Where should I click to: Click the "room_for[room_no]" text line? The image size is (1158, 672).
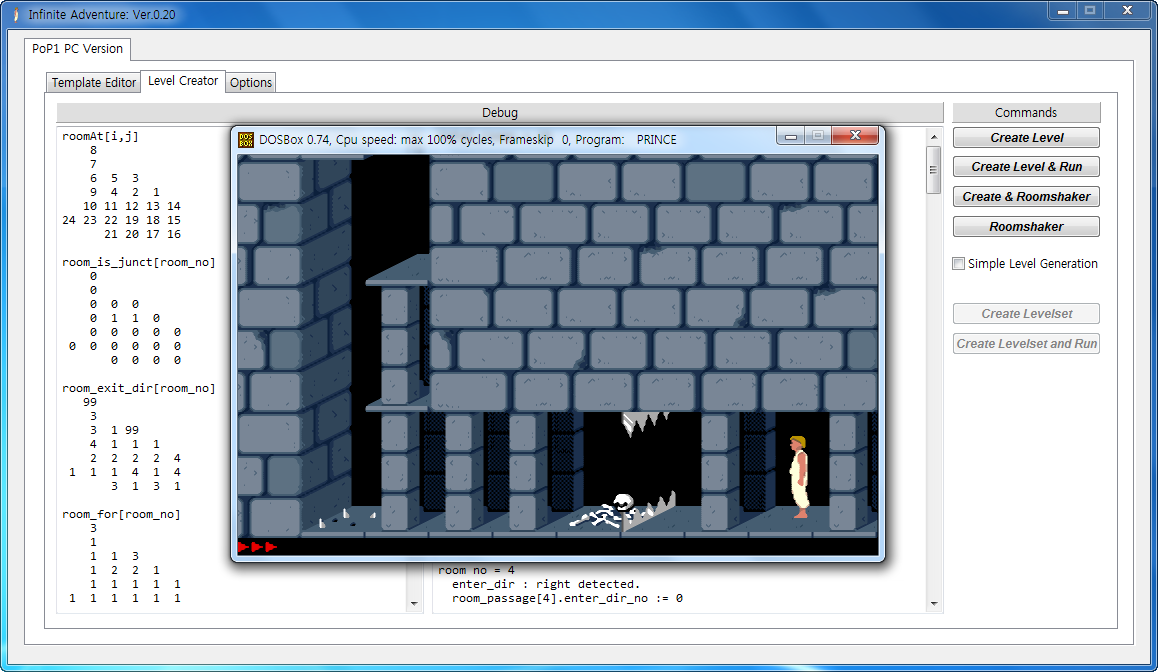(x=121, y=514)
